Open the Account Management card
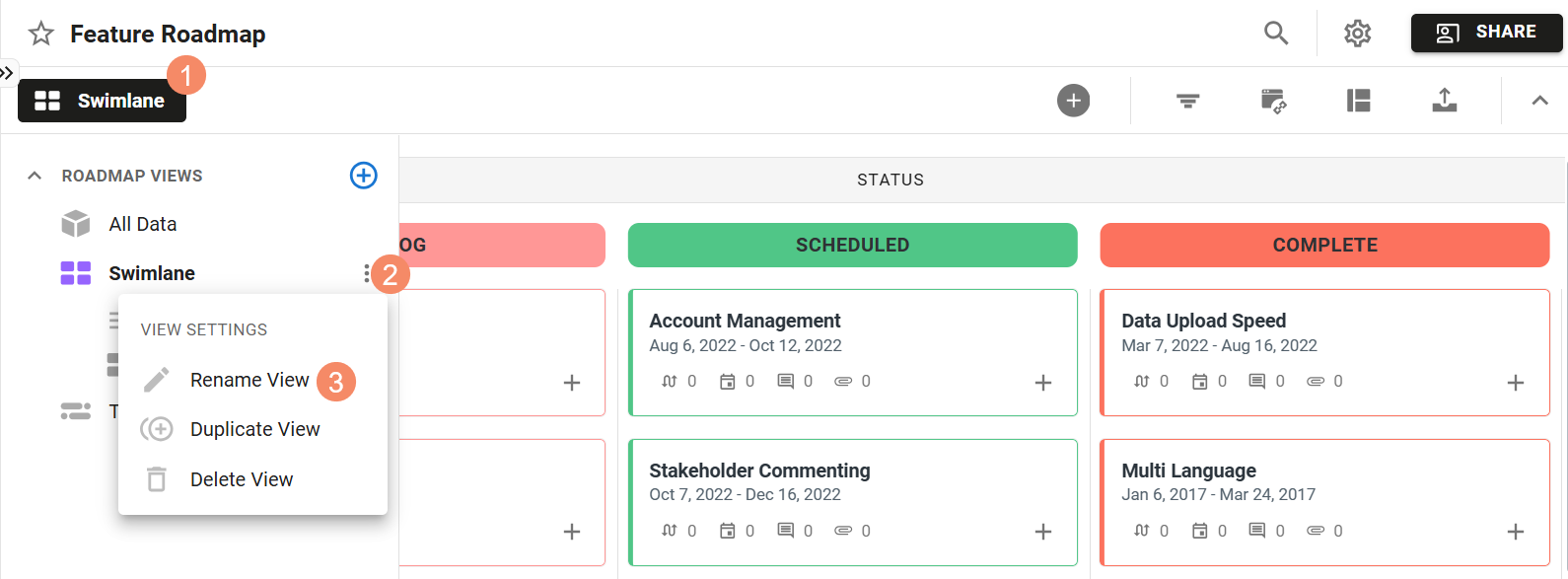The width and height of the screenshot is (1568, 579). [745, 321]
